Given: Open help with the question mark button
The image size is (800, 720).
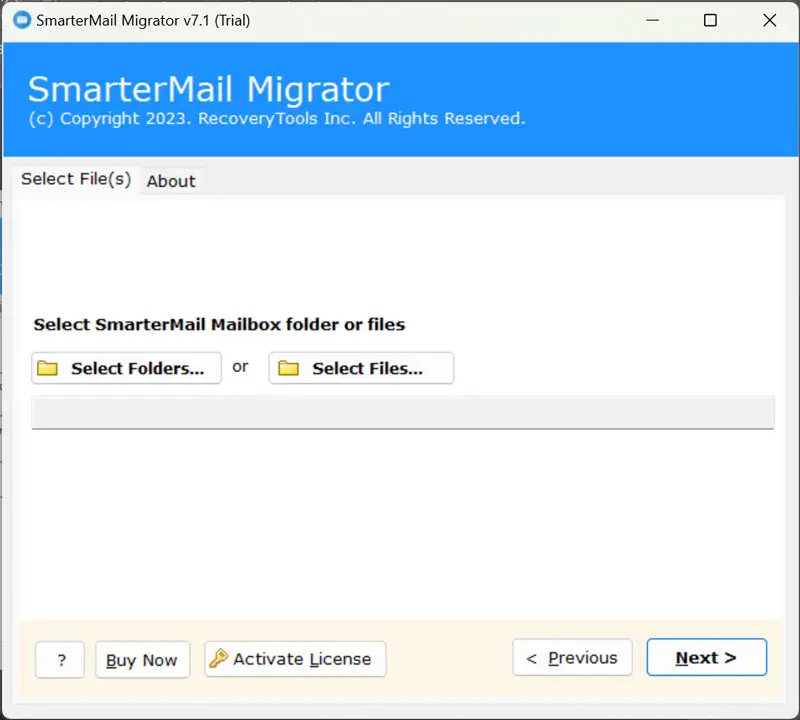Looking at the screenshot, I should (x=61, y=660).
